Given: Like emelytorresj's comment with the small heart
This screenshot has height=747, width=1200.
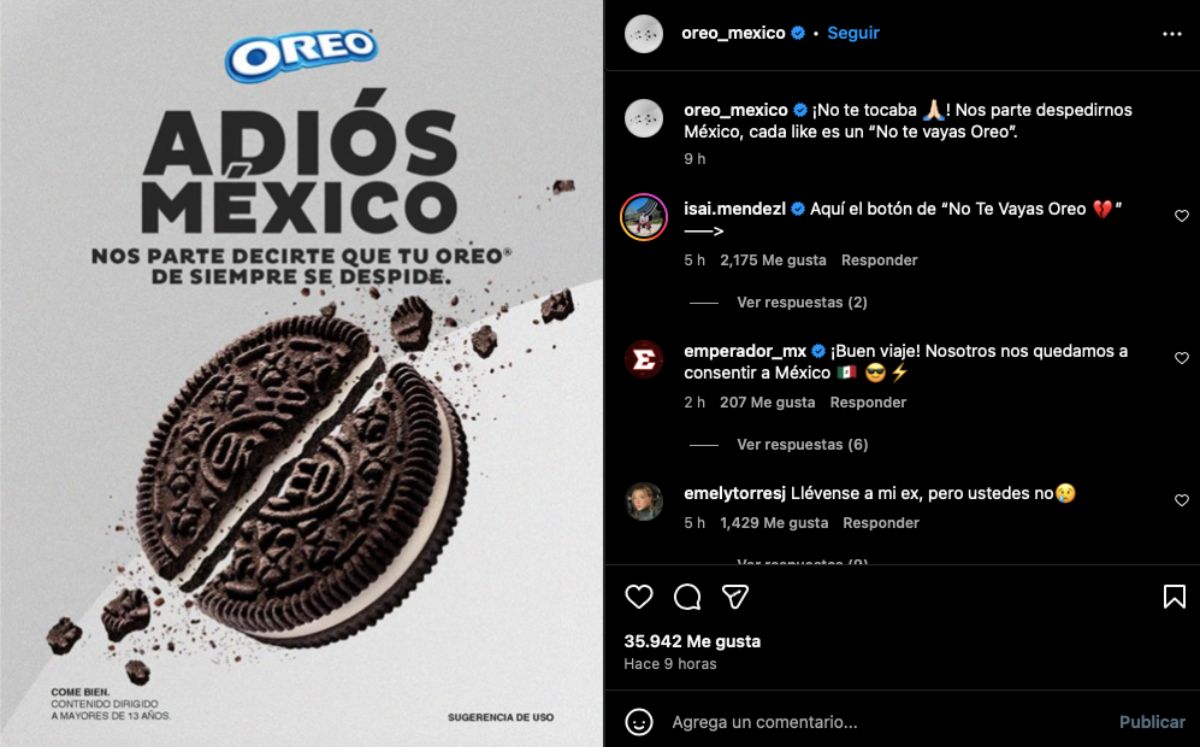Looking at the screenshot, I should coord(1182,500).
